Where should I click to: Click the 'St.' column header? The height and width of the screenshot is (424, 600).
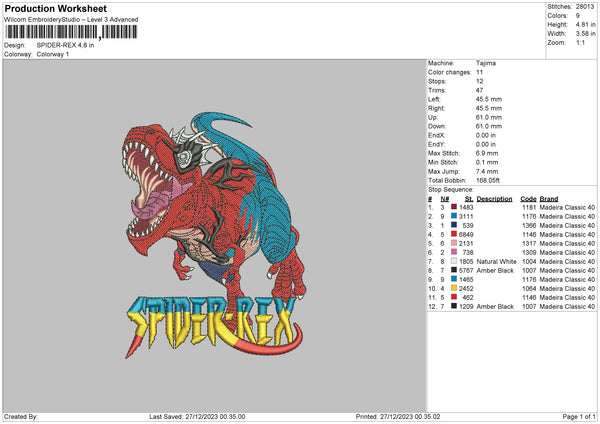point(469,199)
